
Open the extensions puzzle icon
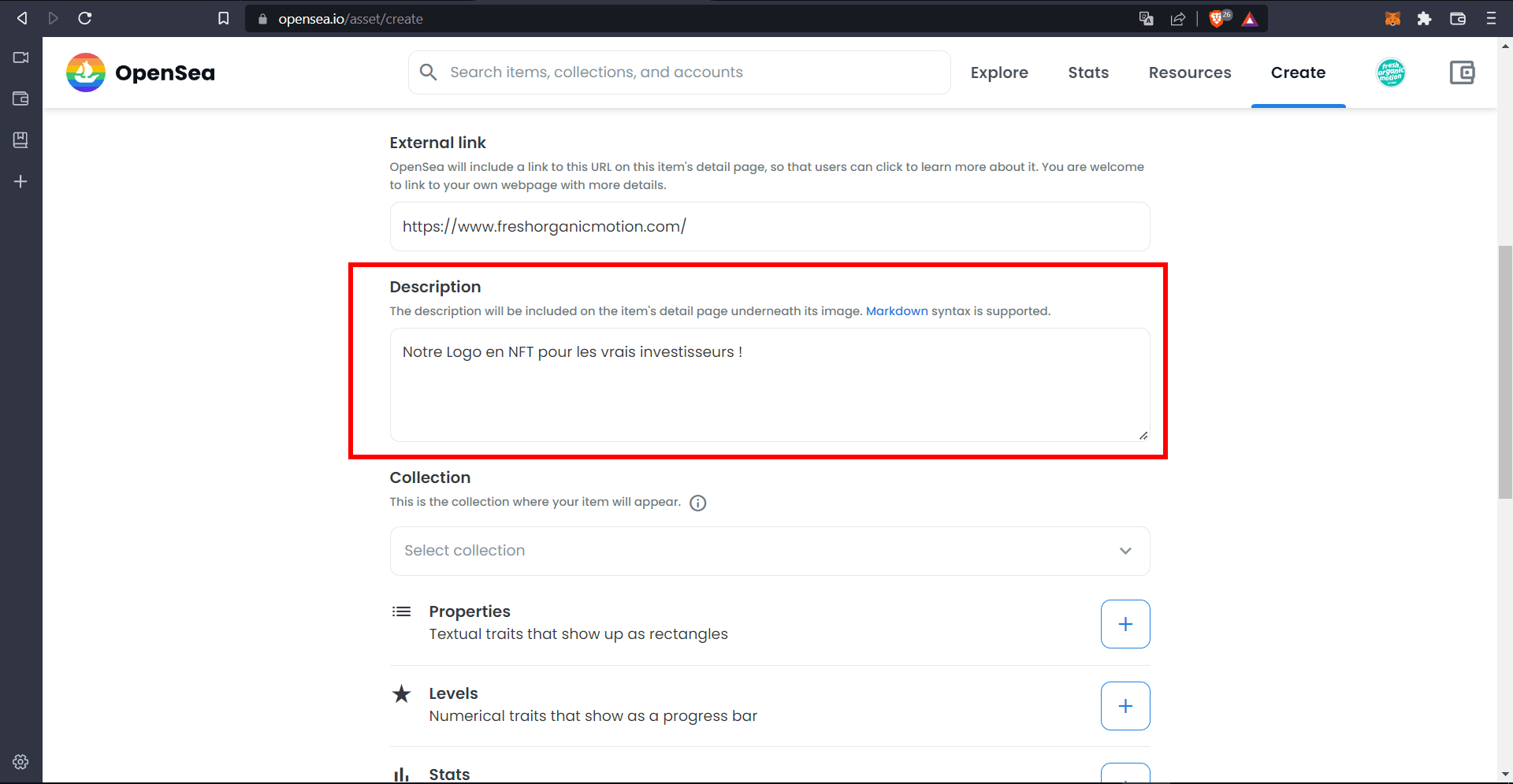tap(1424, 18)
